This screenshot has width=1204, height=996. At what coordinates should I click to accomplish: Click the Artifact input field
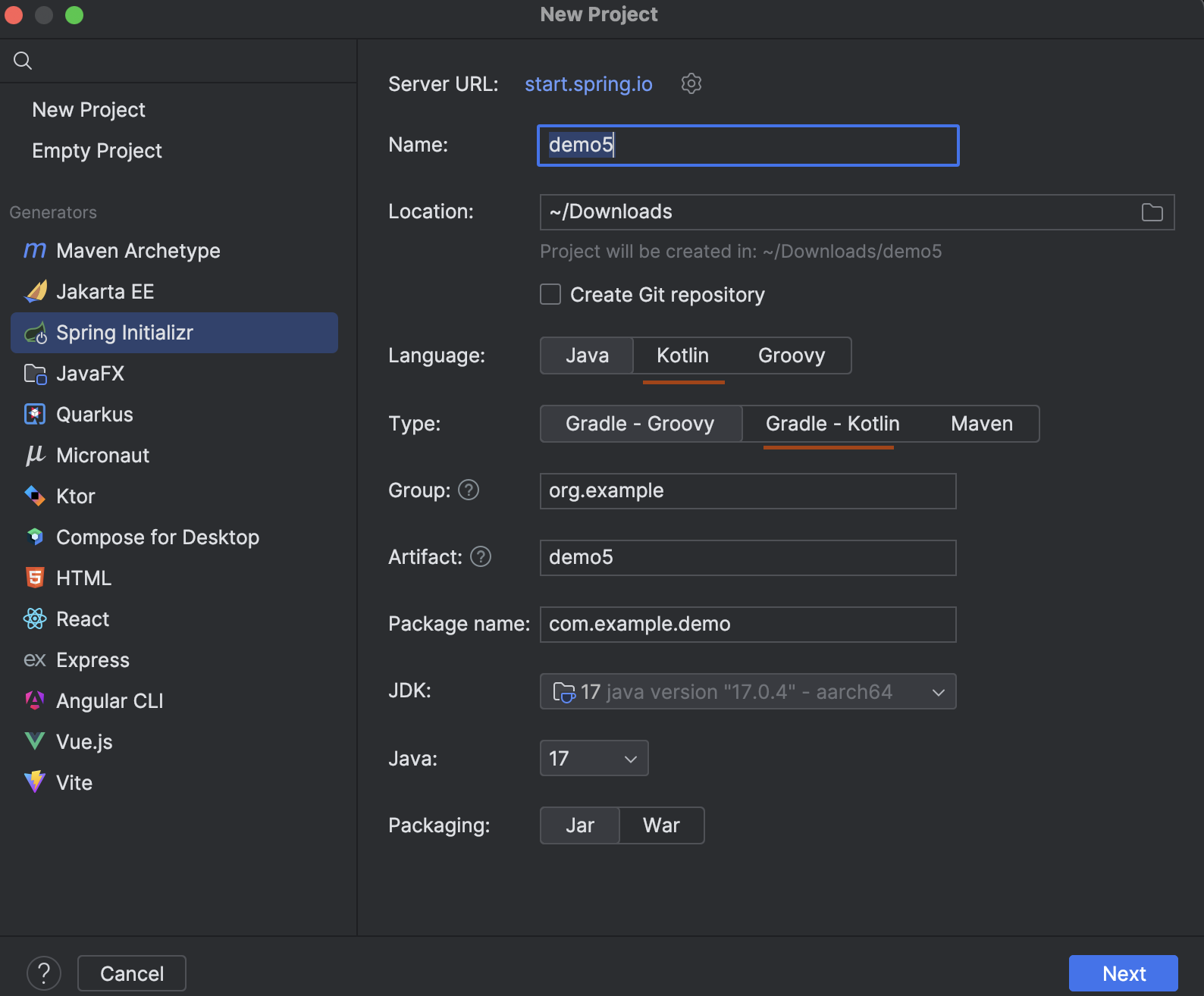748,558
